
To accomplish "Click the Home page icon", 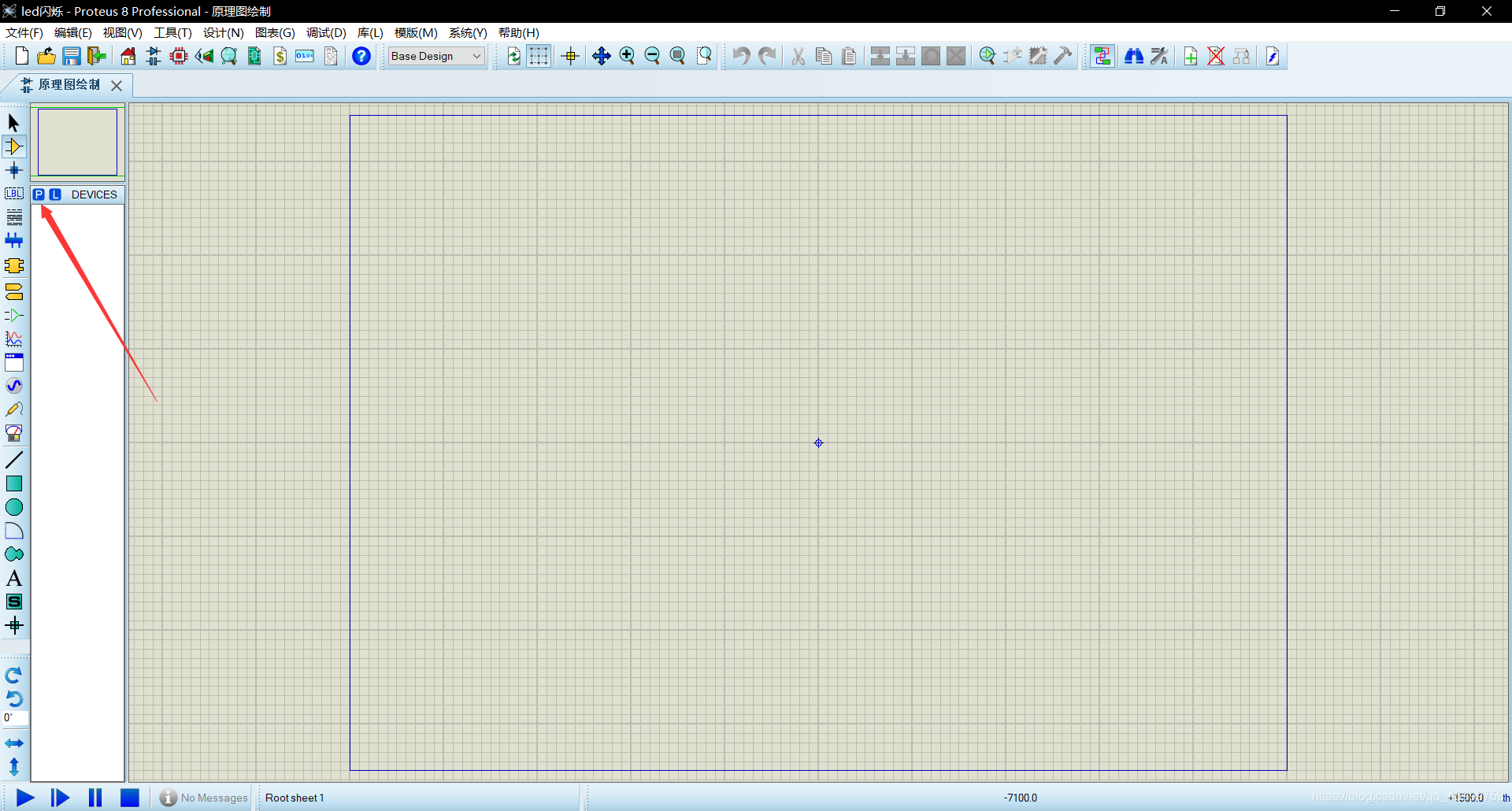I will tap(128, 56).
